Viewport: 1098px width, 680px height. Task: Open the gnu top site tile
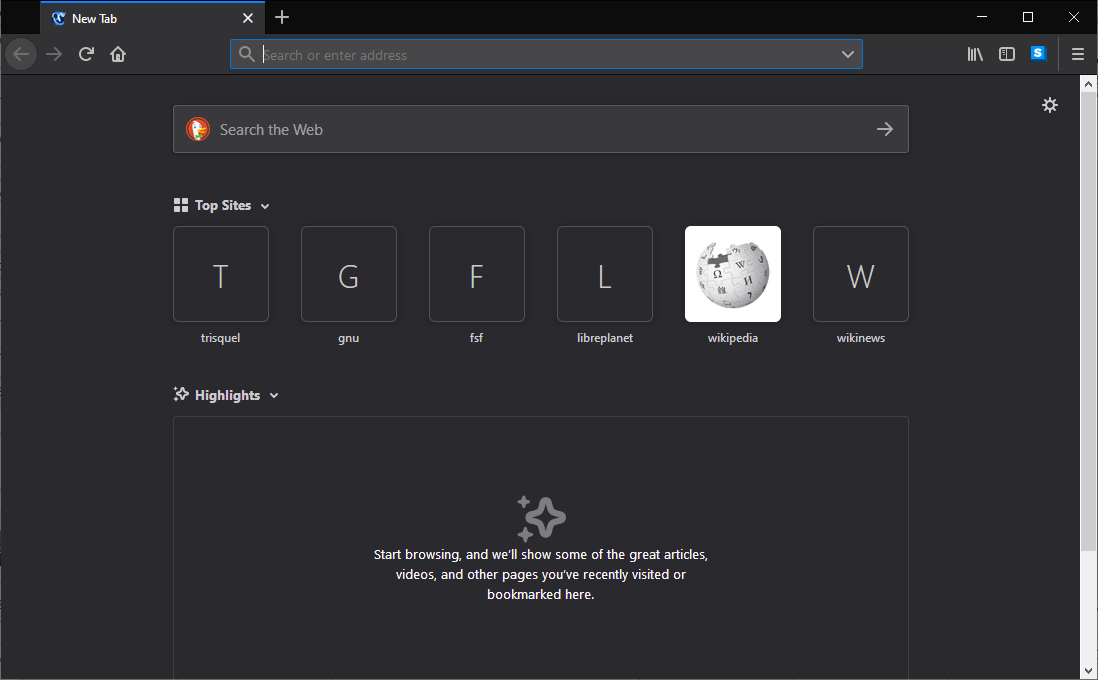coord(349,274)
